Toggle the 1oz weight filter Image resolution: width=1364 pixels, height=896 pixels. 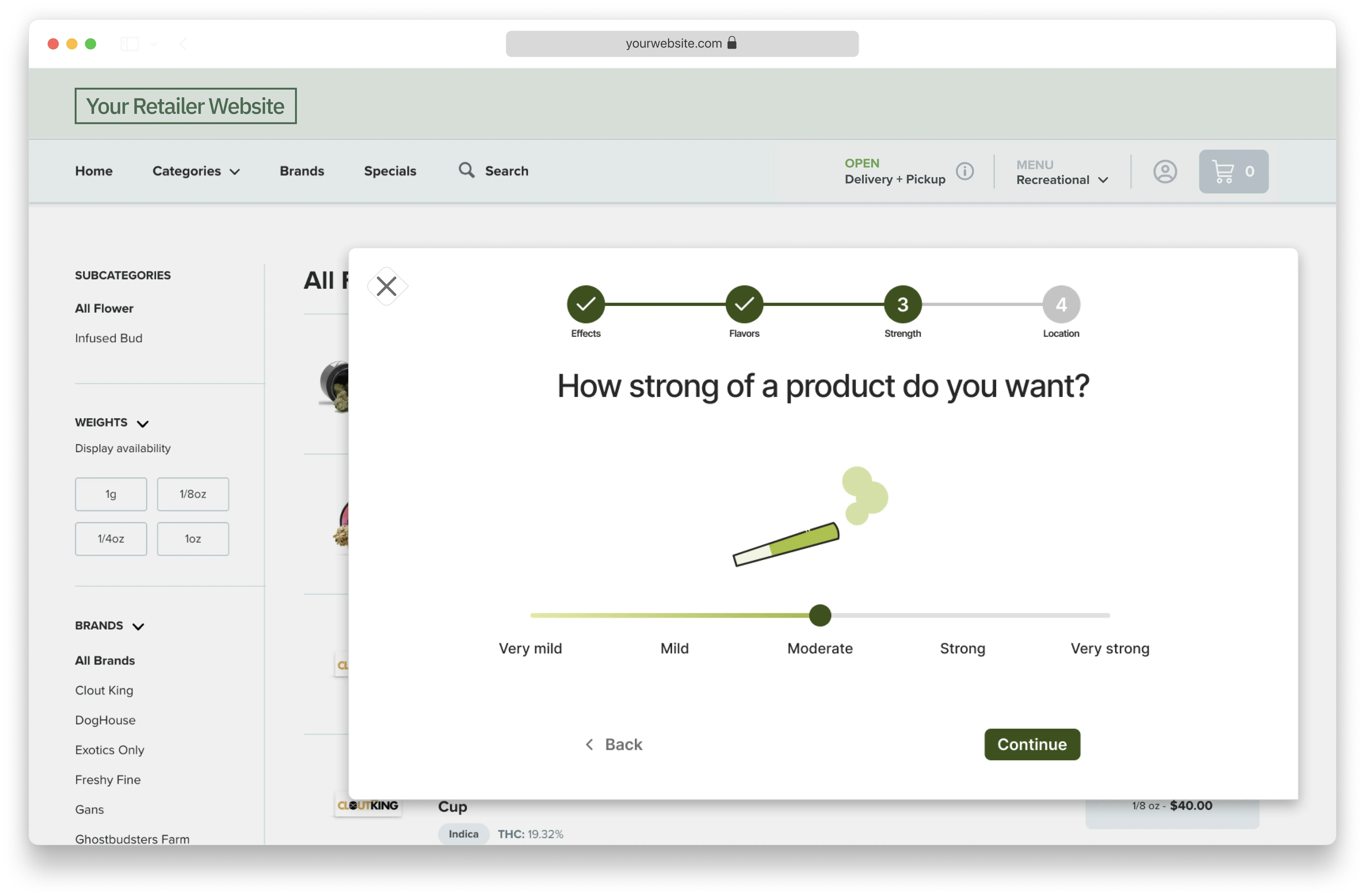(x=193, y=539)
